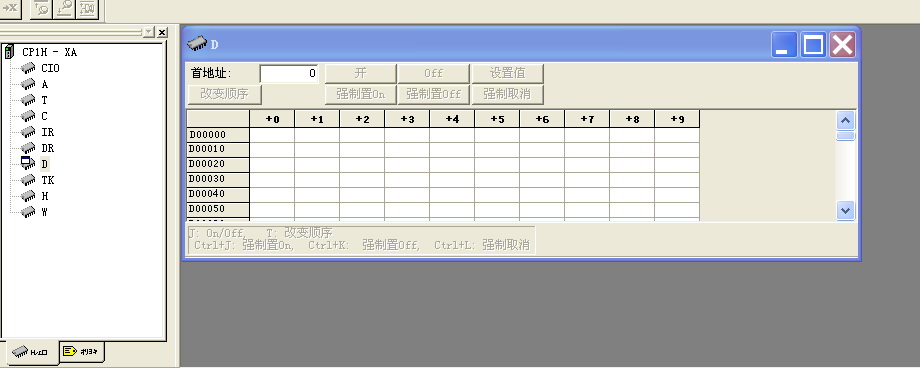Screen dimensions: 920x368
Task: Click the table's scroll down arrow
Action: 845,210
